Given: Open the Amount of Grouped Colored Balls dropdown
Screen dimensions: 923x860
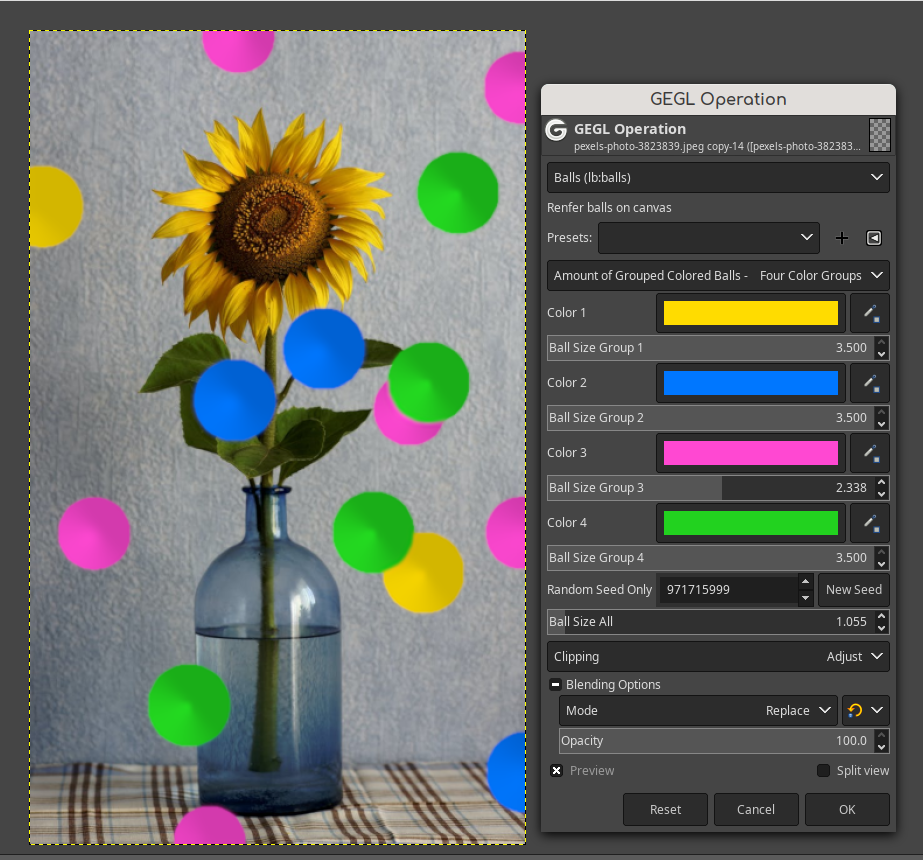Looking at the screenshot, I should point(718,275).
